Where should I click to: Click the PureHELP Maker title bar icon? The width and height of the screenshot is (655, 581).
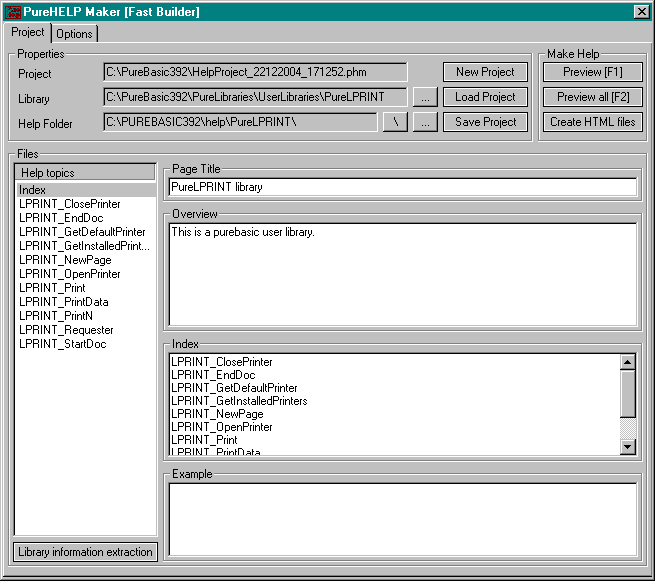pos(12,12)
